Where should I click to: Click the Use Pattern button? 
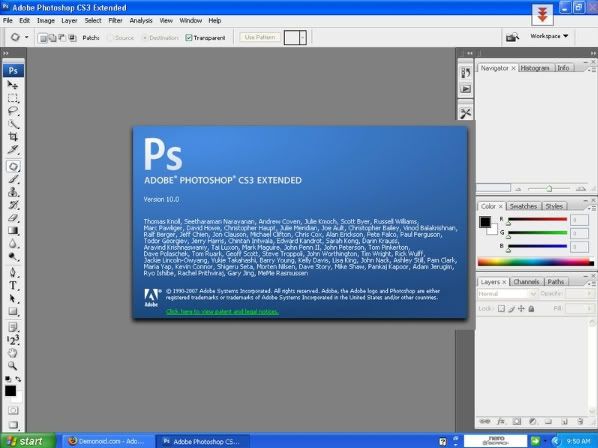[x=260, y=37]
